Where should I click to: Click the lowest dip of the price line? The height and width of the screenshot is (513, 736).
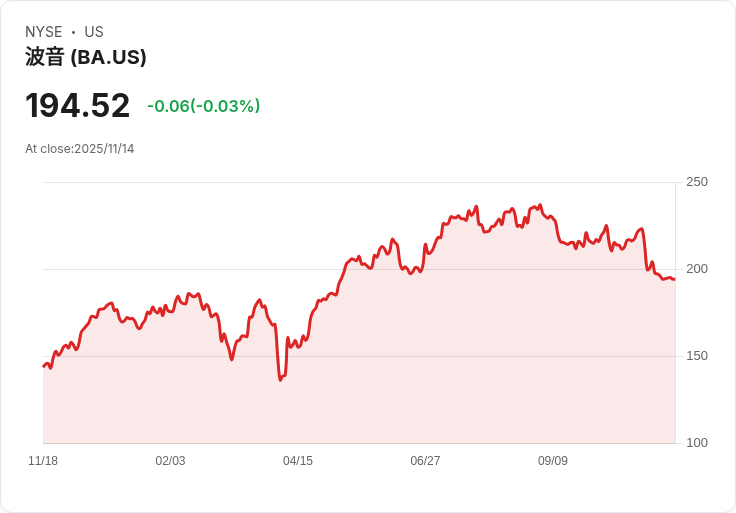pyautogui.click(x=281, y=380)
